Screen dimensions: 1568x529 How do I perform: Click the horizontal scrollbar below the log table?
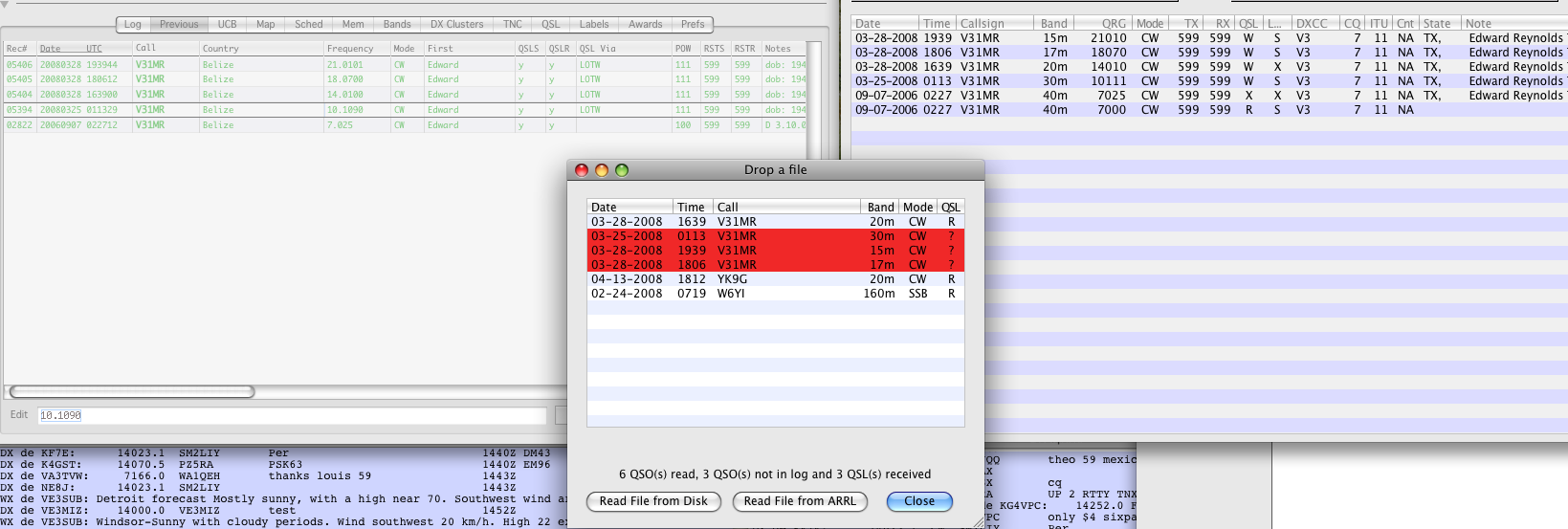click(x=132, y=391)
